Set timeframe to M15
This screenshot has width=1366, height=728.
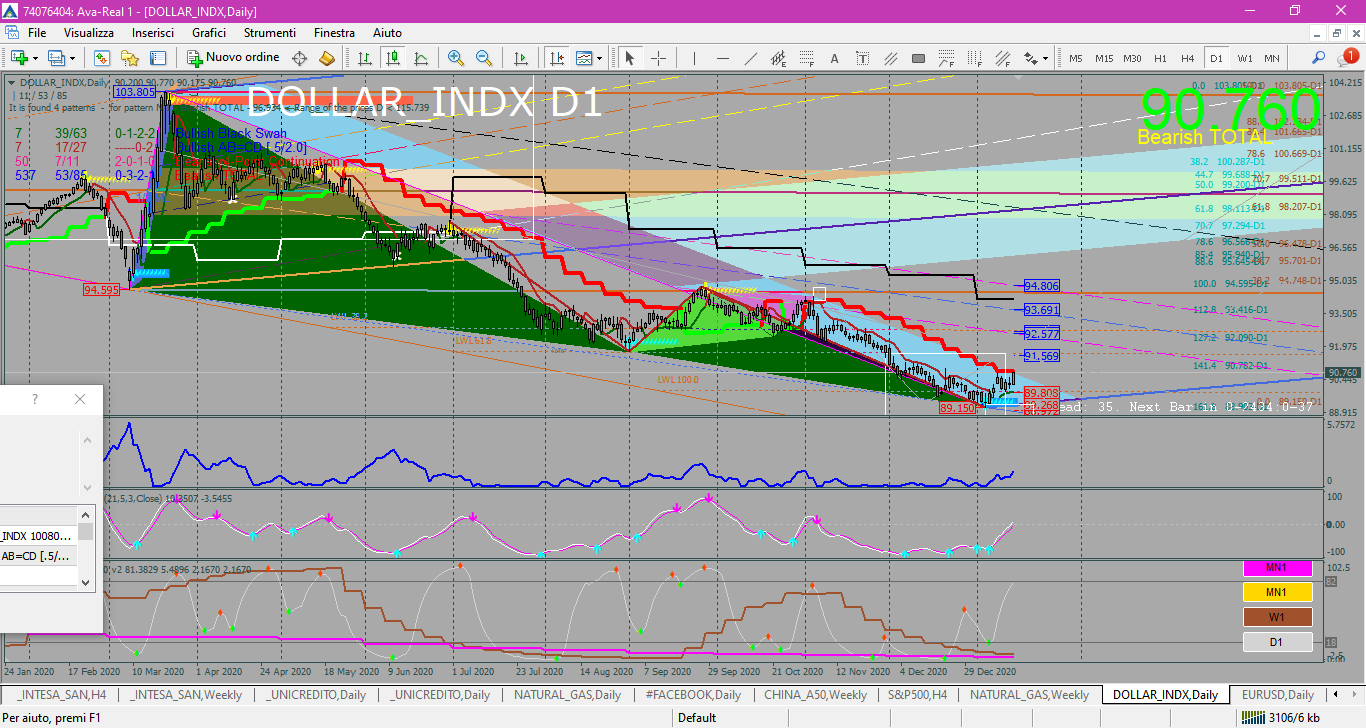click(x=1104, y=58)
